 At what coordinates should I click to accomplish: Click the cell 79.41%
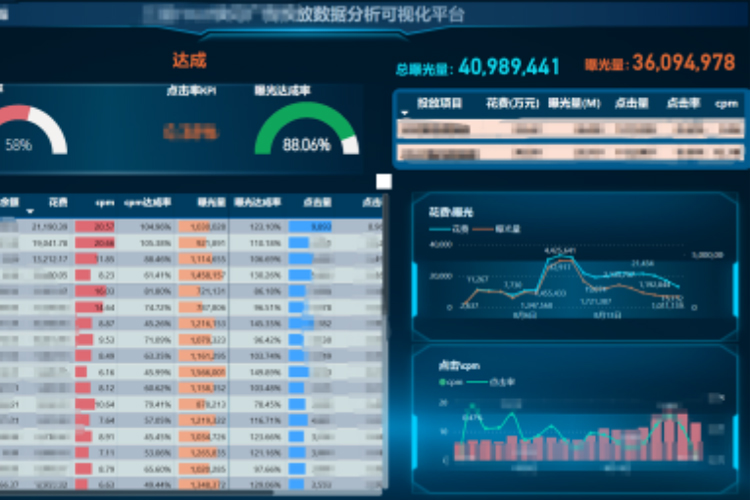157,405
